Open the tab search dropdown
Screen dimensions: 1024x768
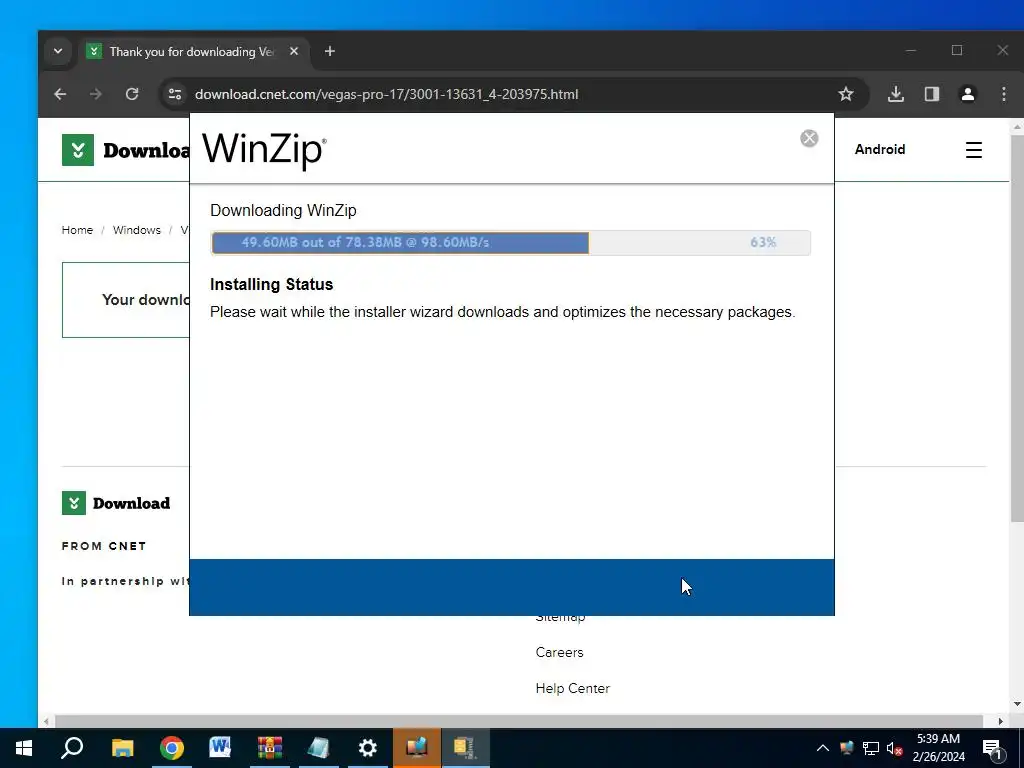(x=57, y=51)
